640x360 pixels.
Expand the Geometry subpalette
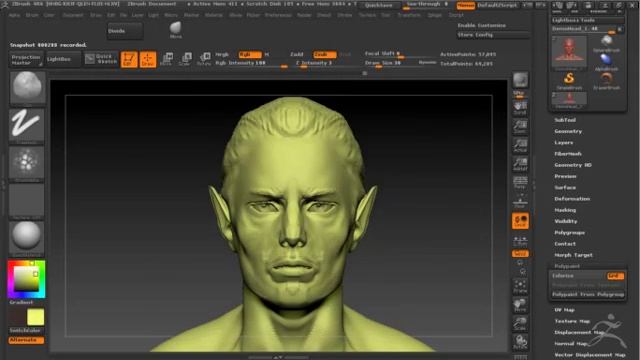(x=568, y=131)
